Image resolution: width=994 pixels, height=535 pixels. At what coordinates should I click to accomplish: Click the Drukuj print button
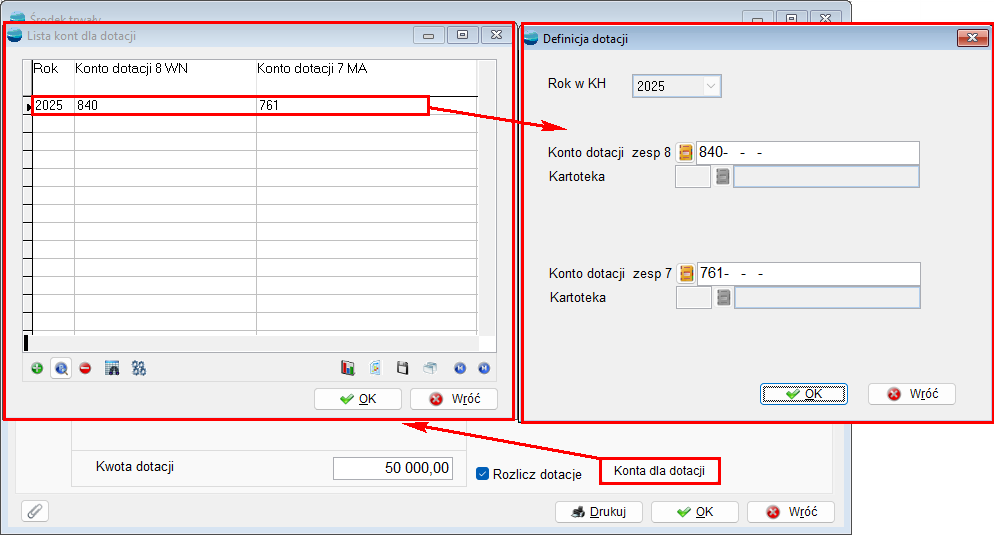point(598,511)
